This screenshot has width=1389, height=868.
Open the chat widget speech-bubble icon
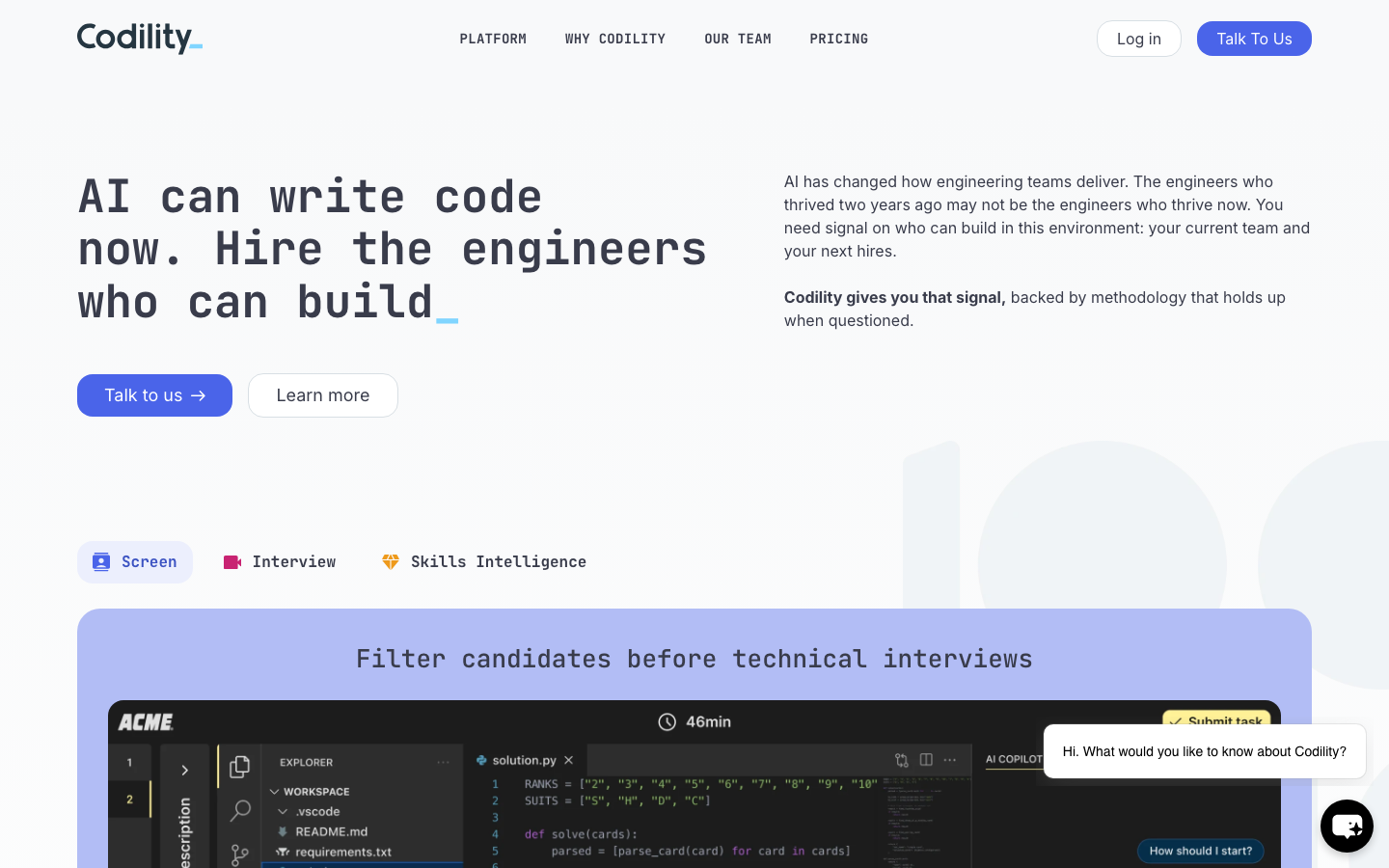coord(1347,826)
